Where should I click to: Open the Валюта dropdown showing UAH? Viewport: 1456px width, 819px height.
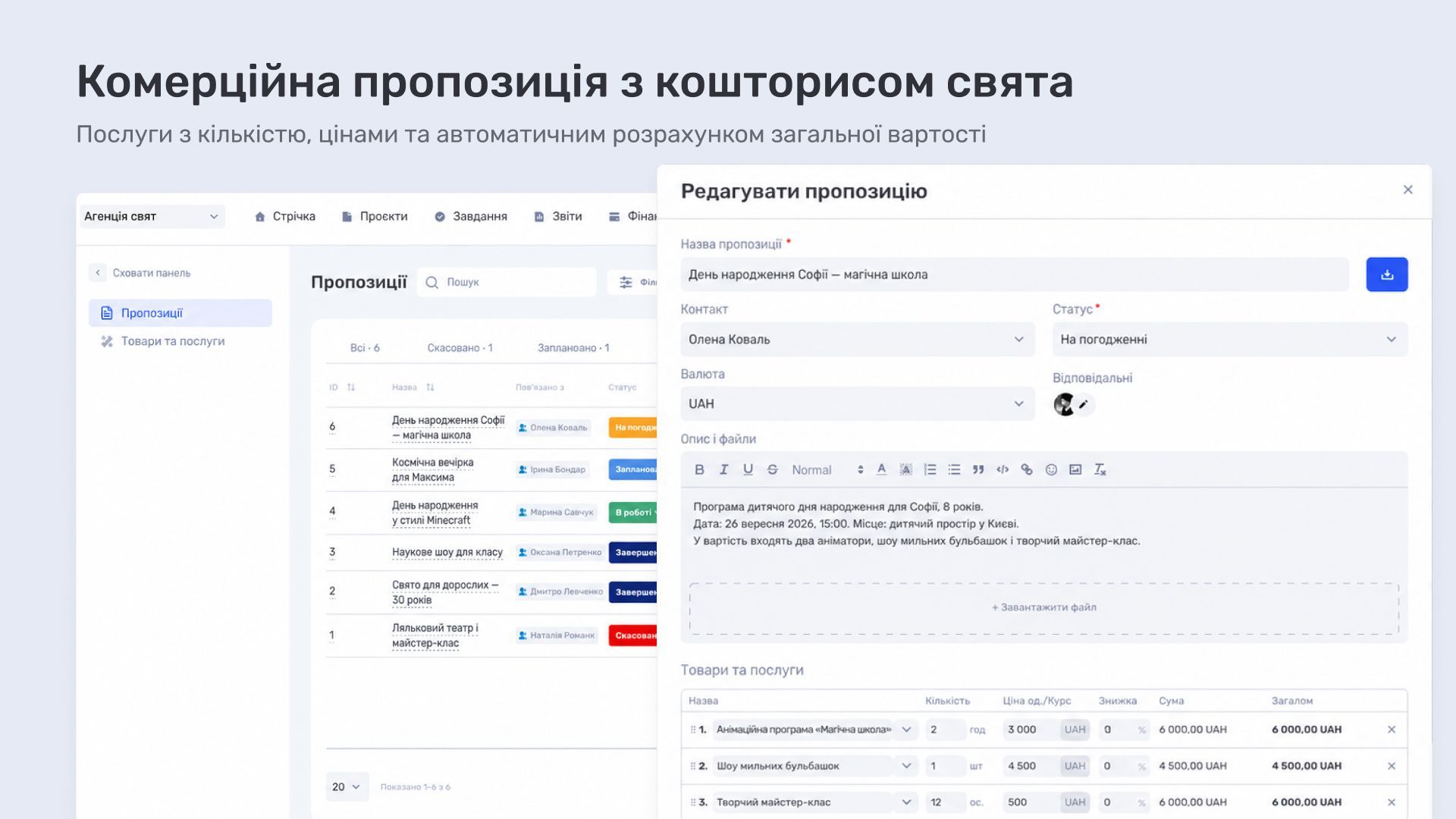(858, 404)
